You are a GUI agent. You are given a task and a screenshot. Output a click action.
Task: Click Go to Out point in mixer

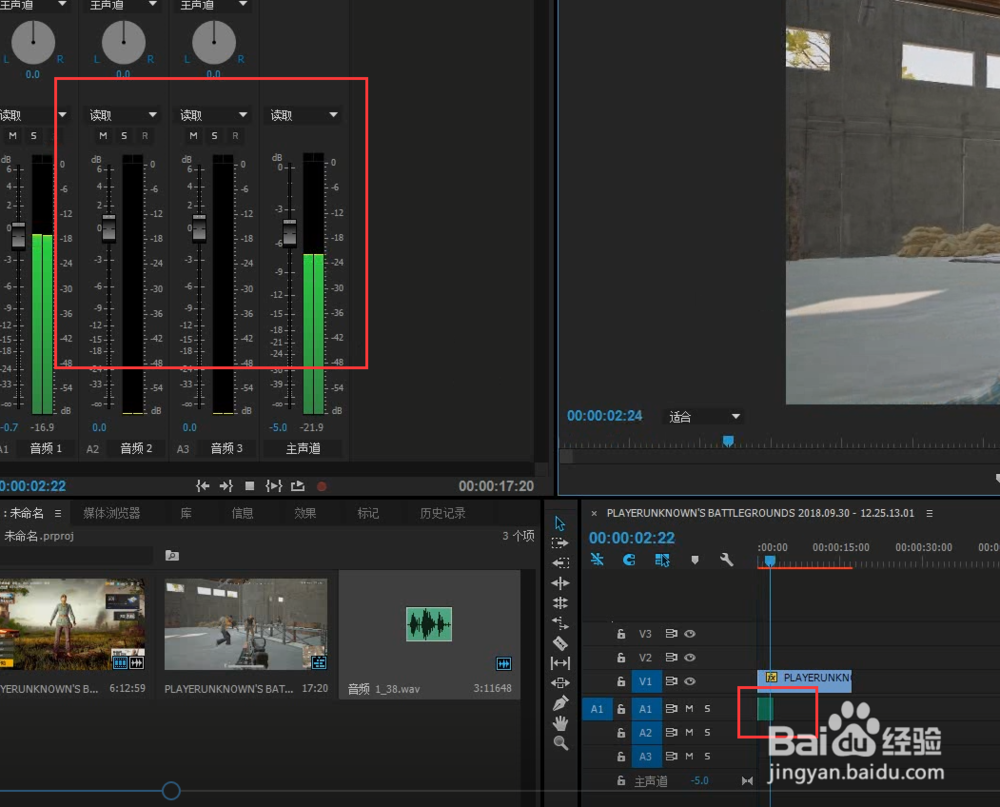pos(226,486)
